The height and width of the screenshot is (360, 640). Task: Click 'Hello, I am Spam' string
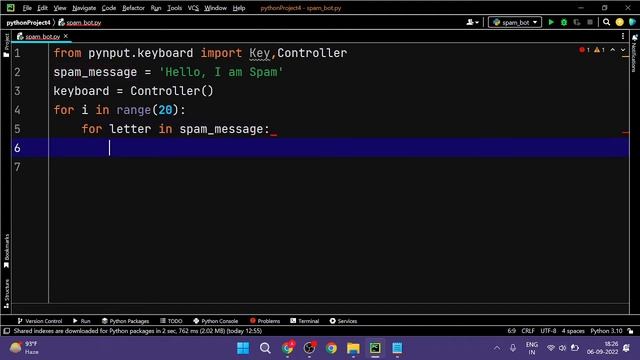click(221, 72)
